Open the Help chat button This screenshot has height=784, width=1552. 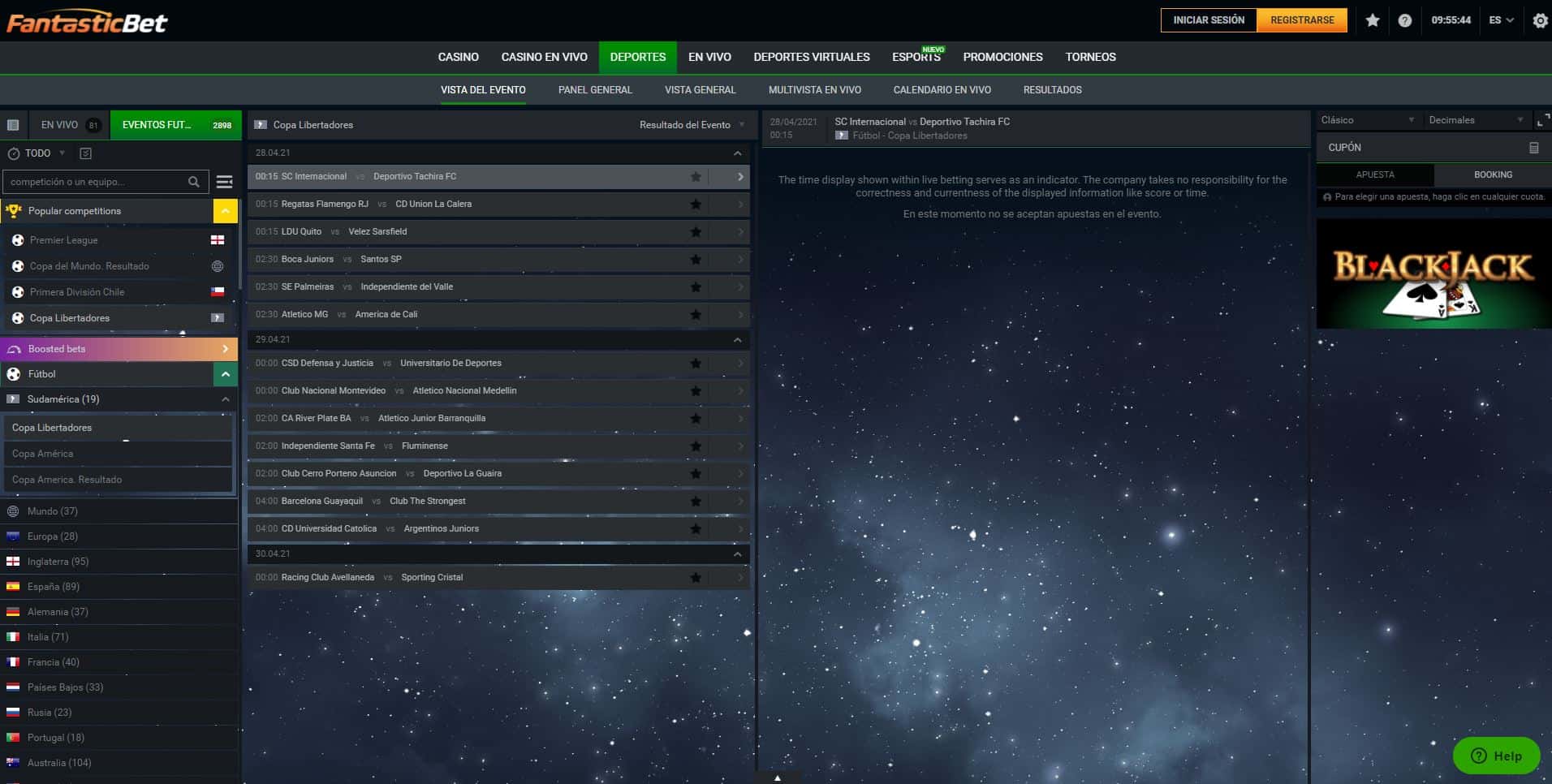[x=1496, y=756]
